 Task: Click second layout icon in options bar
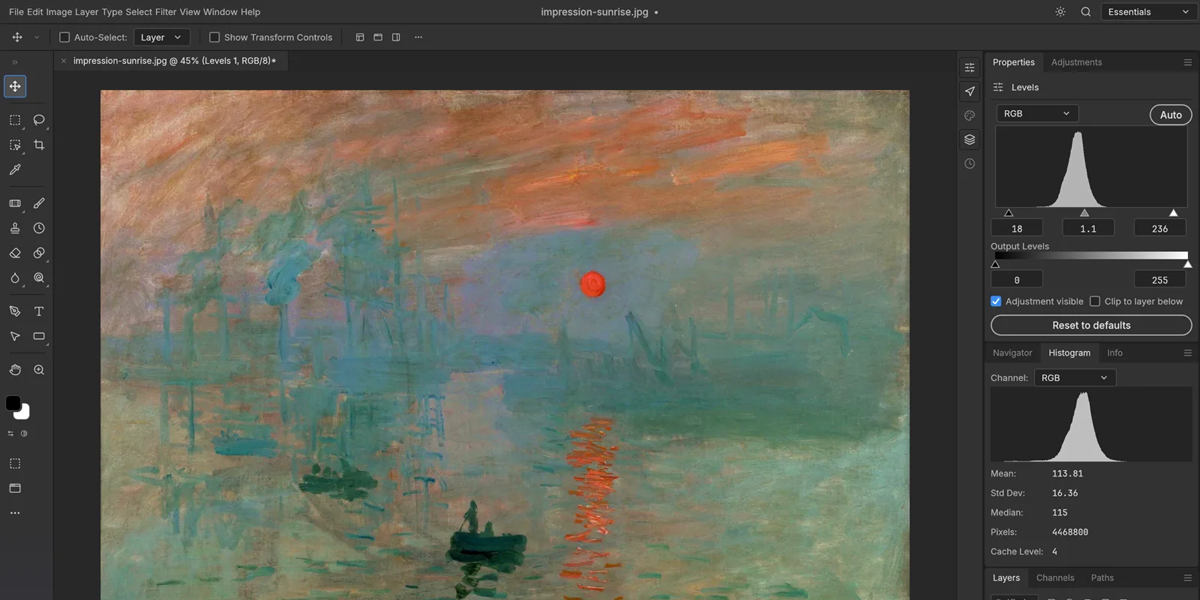tap(378, 37)
